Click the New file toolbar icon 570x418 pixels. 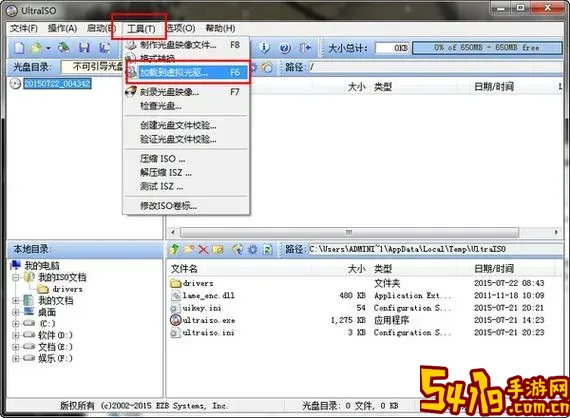19,48
